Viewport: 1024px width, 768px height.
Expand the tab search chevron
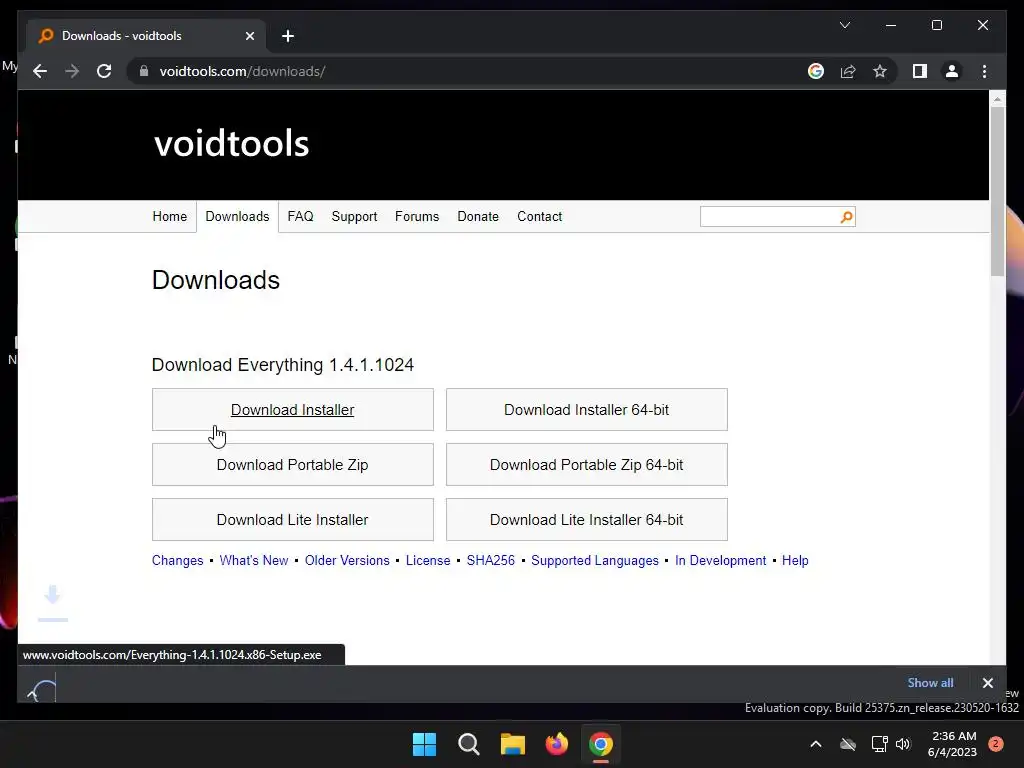click(844, 25)
